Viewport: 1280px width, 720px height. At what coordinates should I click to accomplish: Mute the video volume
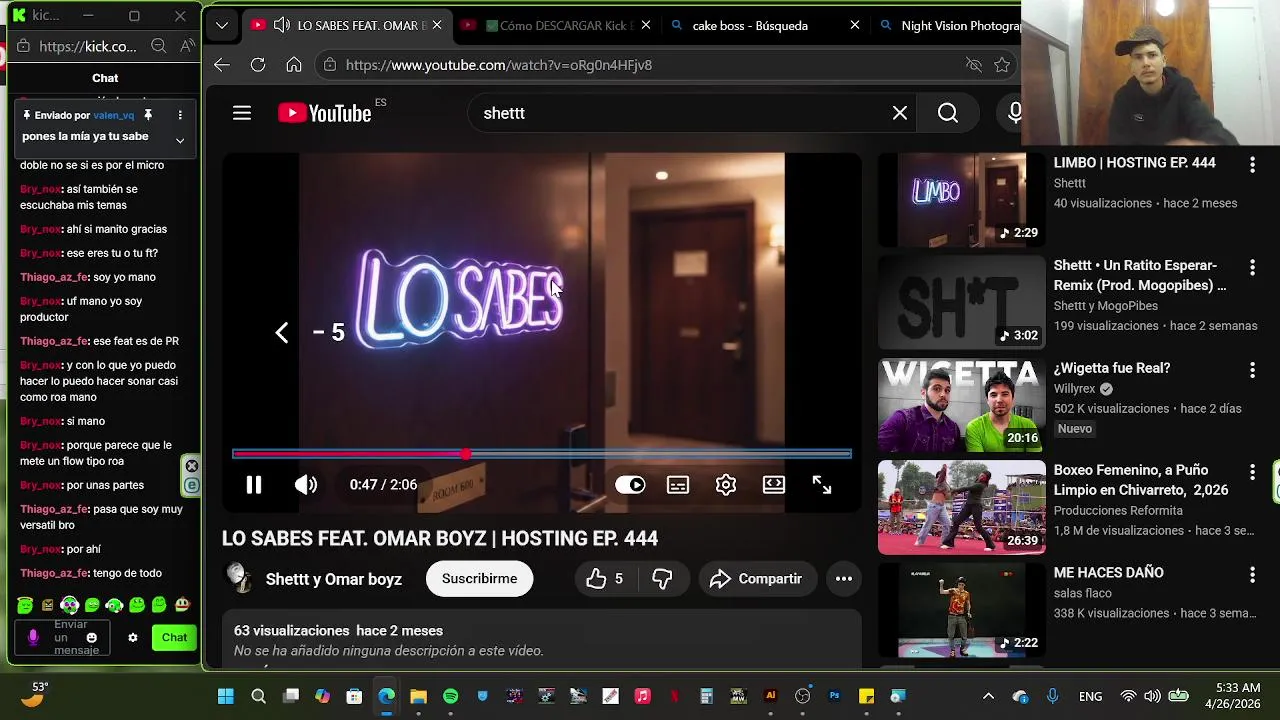tap(306, 485)
